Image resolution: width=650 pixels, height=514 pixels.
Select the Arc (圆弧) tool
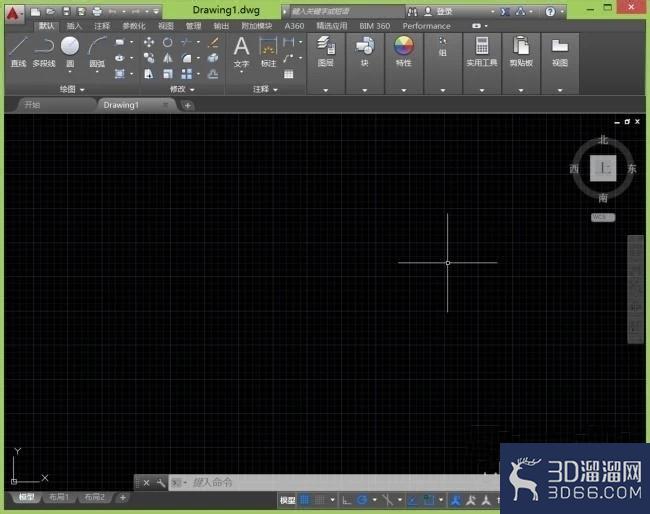pos(97,52)
